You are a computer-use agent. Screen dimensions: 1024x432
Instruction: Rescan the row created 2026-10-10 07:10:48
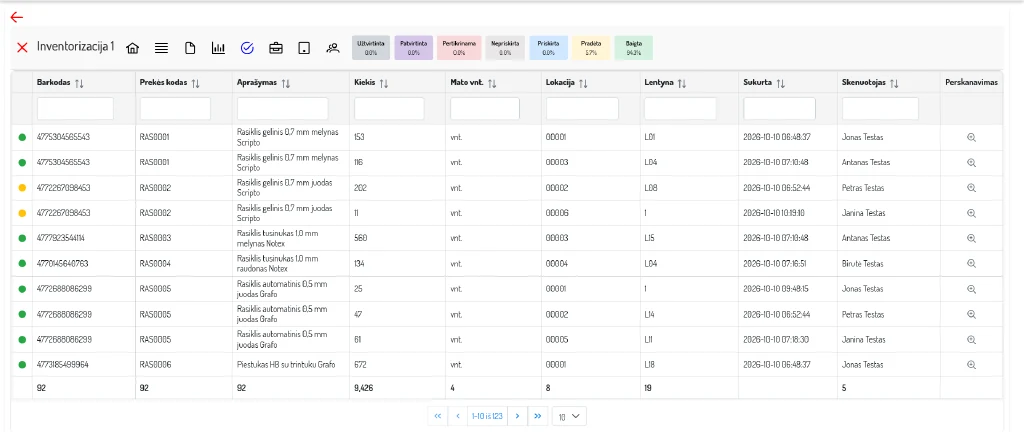(x=971, y=162)
